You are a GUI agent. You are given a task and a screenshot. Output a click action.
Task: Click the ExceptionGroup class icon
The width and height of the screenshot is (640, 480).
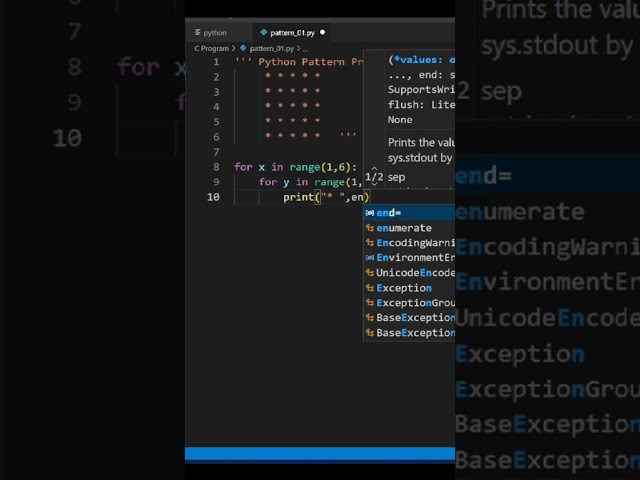pyautogui.click(x=370, y=303)
